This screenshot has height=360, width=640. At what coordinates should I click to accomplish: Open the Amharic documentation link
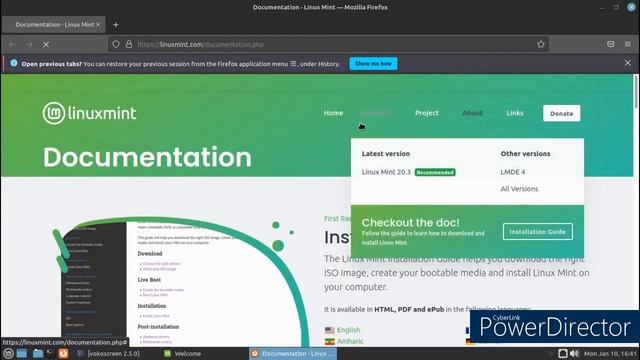[350, 341]
